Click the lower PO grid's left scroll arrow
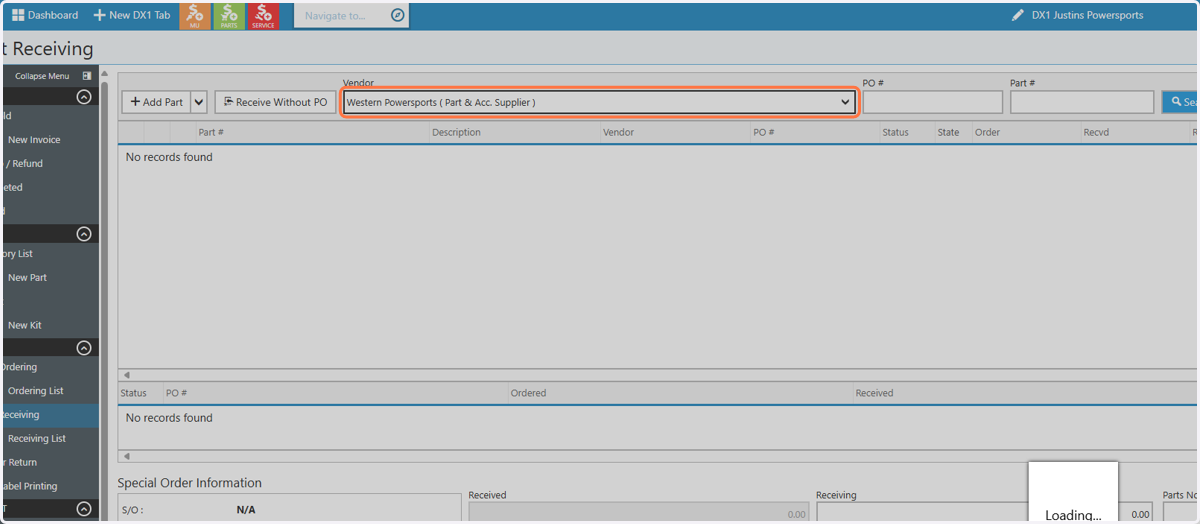 coord(126,456)
